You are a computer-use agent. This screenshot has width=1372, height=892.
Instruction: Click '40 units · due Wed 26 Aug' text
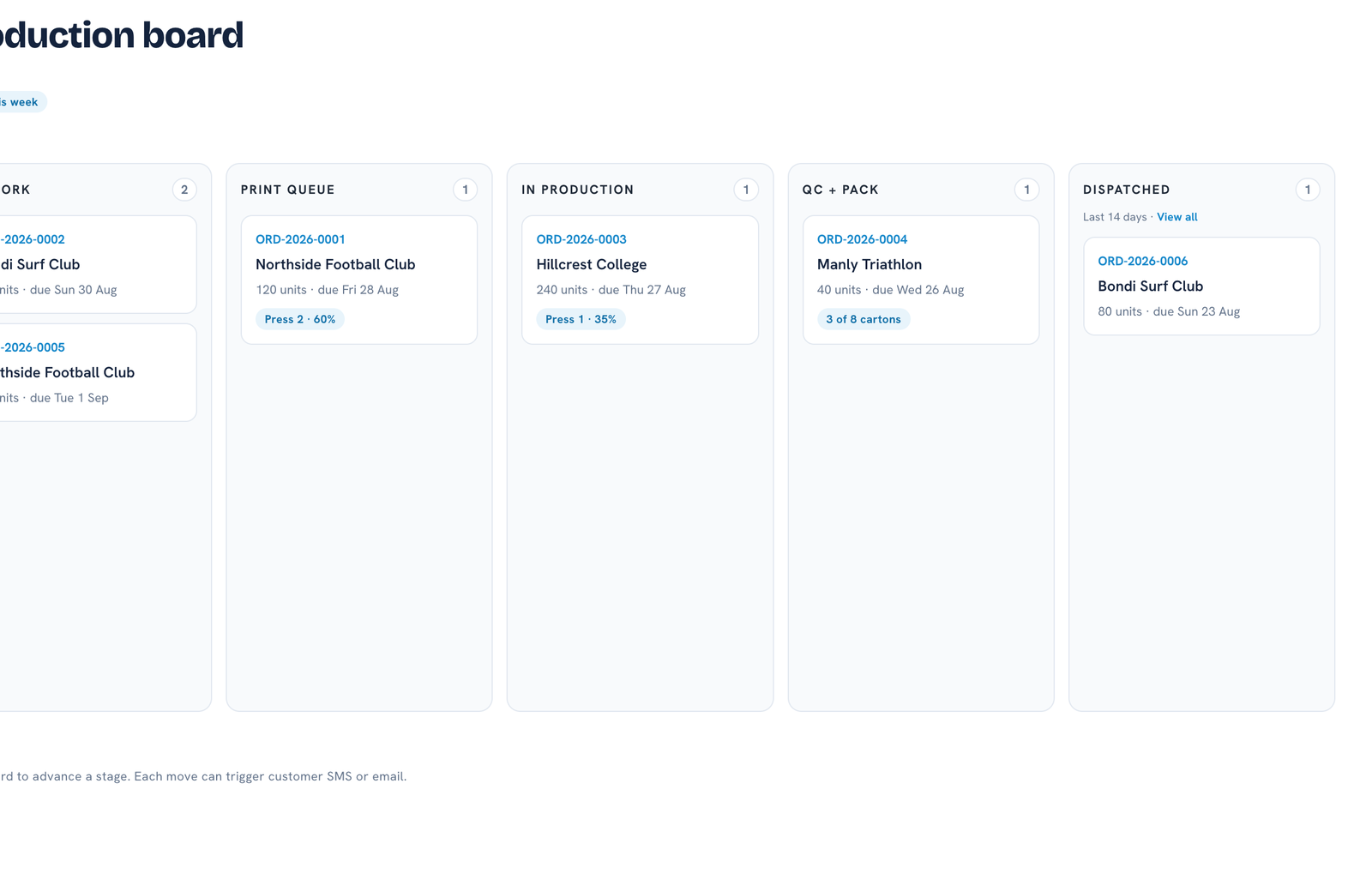[x=890, y=290]
